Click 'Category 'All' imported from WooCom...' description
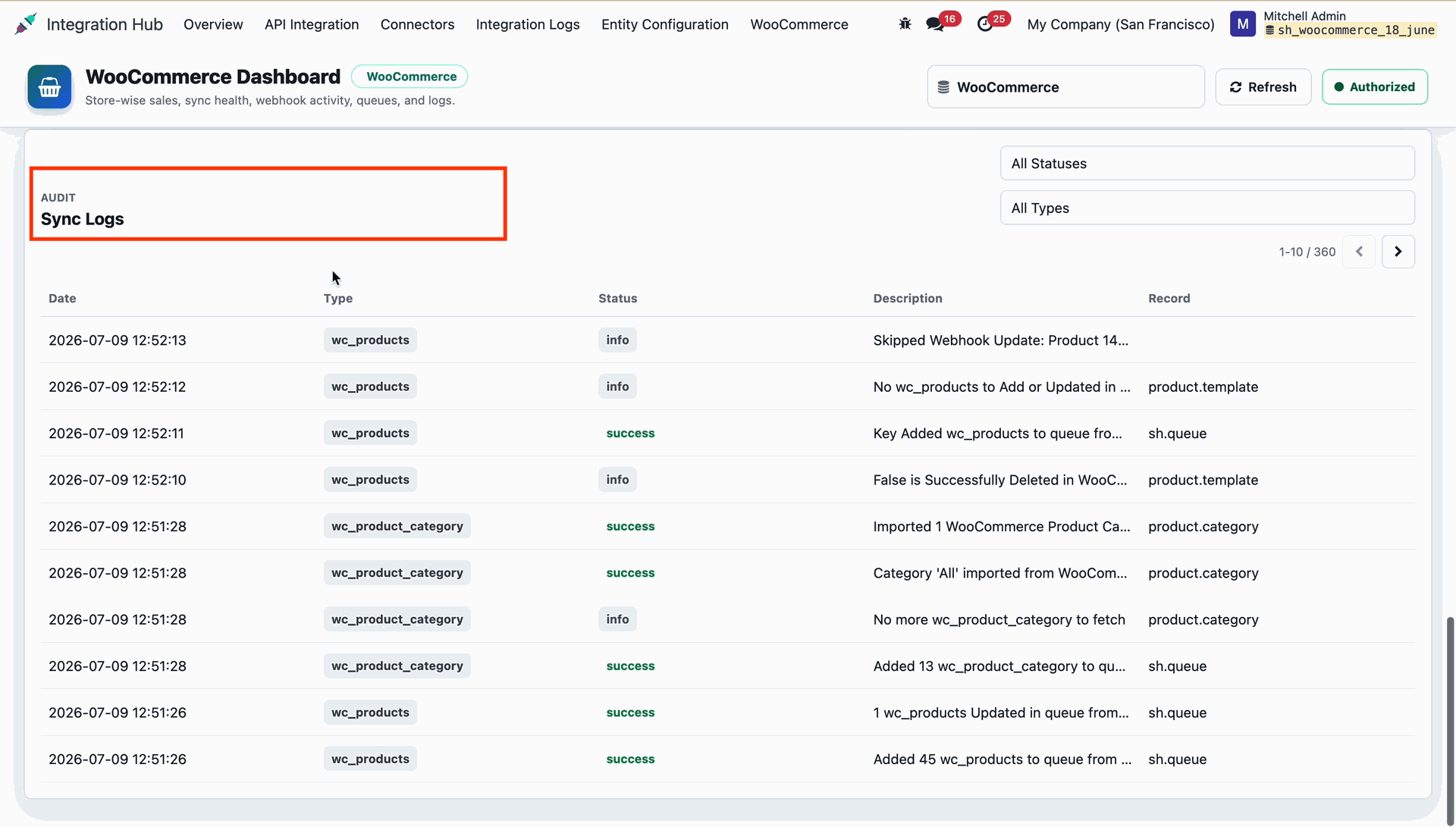Image resolution: width=1456 pixels, height=827 pixels. [x=1000, y=573]
